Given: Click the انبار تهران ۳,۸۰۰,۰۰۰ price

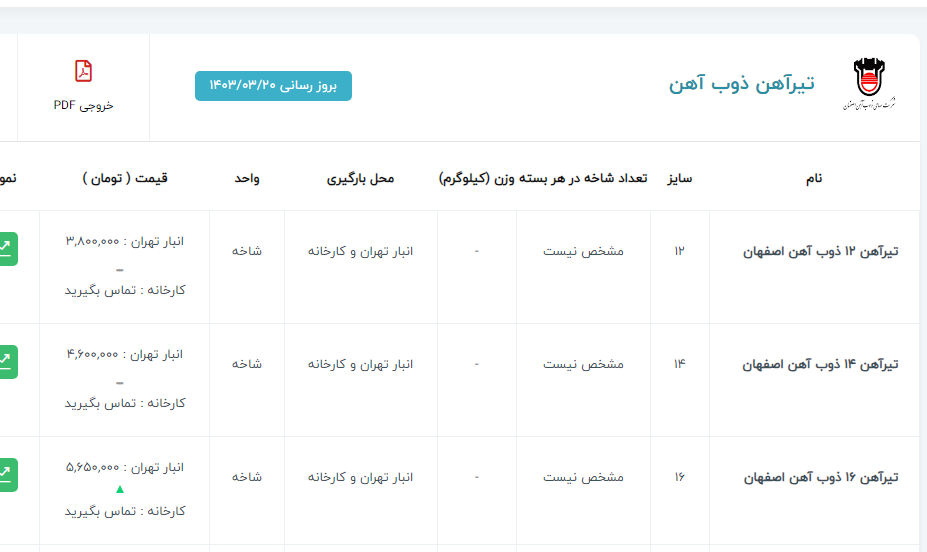Looking at the screenshot, I should coord(125,241).
